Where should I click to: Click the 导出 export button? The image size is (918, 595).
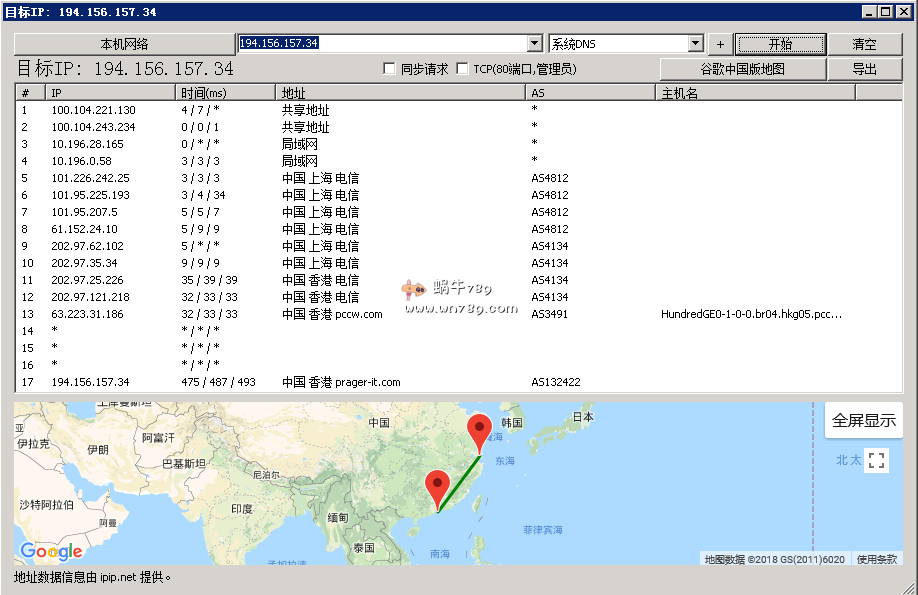pyautogui.click(x=864, y=69)
